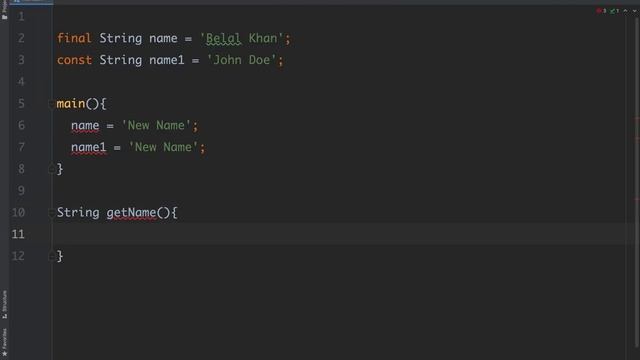This screenshot has height=360, width=640.
Task: Click line number 5 in gutter
Action: click(x=21, y=104)
